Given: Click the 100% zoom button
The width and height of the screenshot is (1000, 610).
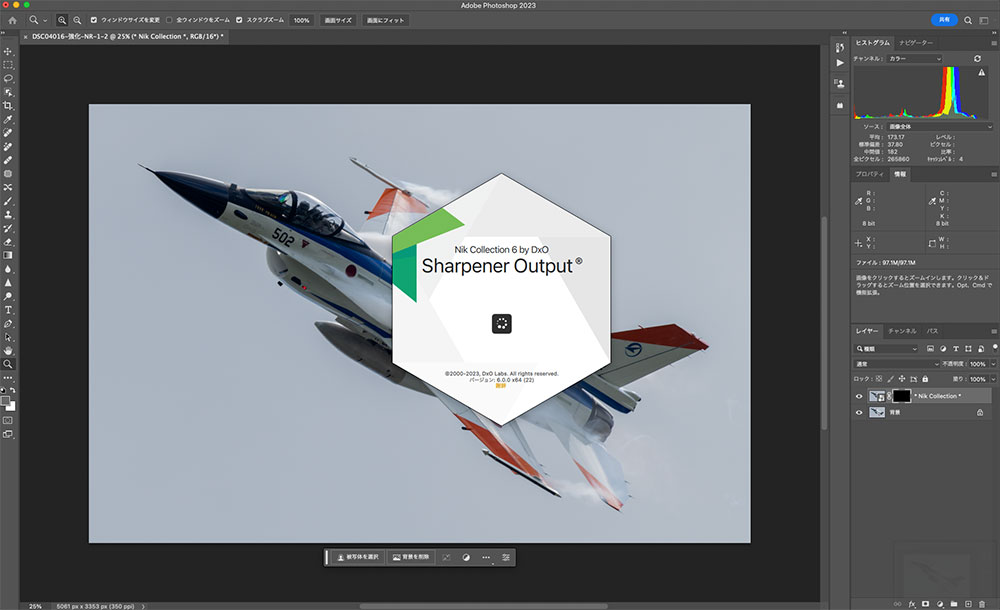Looking at the screenshot, I should (x=302, y=20).
